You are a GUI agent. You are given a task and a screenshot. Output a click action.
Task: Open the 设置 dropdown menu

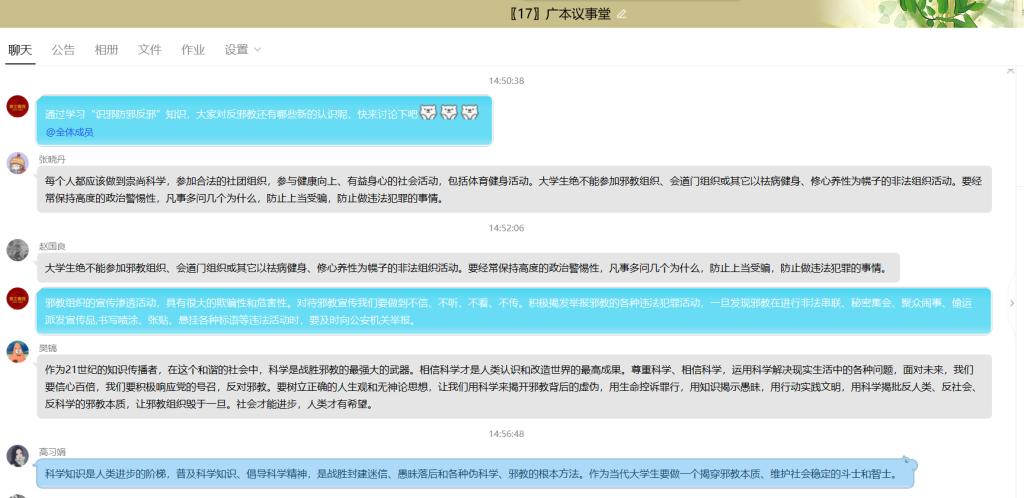click(242, 49)
